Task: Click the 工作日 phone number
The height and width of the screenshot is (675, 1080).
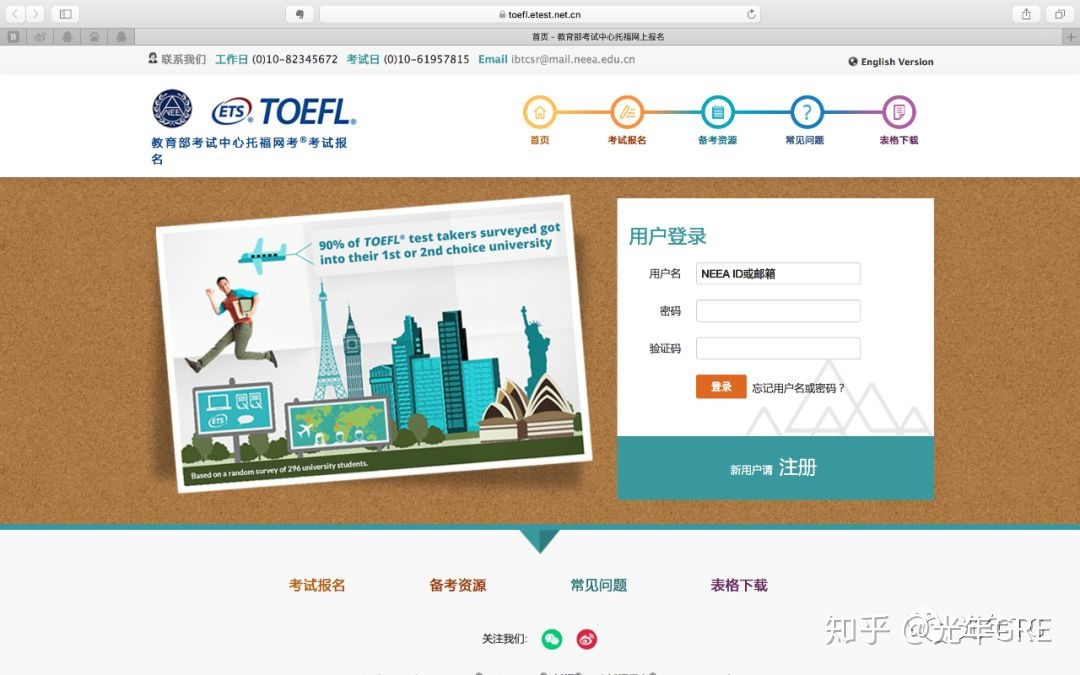Action: pos(295,59)
